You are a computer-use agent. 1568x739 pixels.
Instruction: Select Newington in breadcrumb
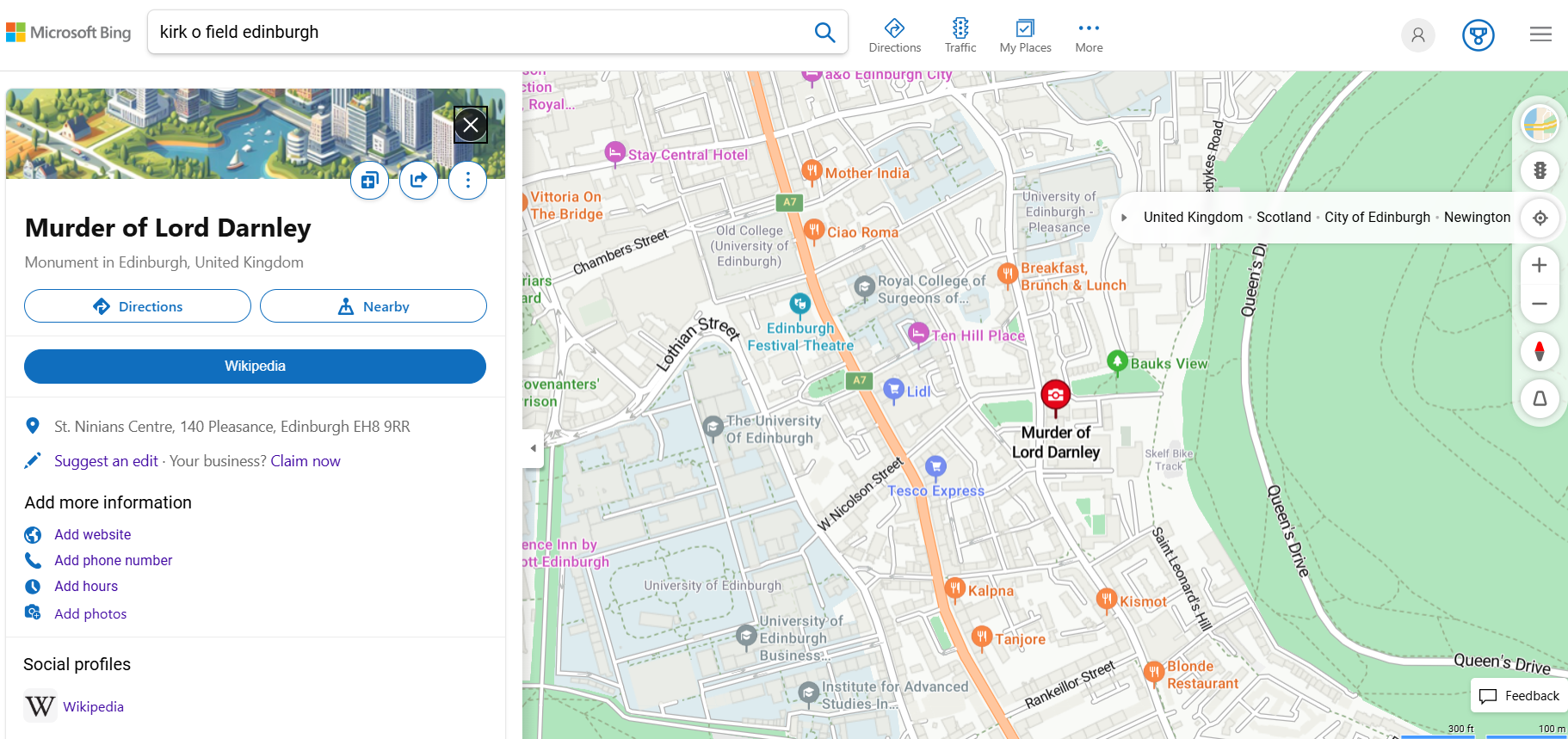pos(1477,218)
